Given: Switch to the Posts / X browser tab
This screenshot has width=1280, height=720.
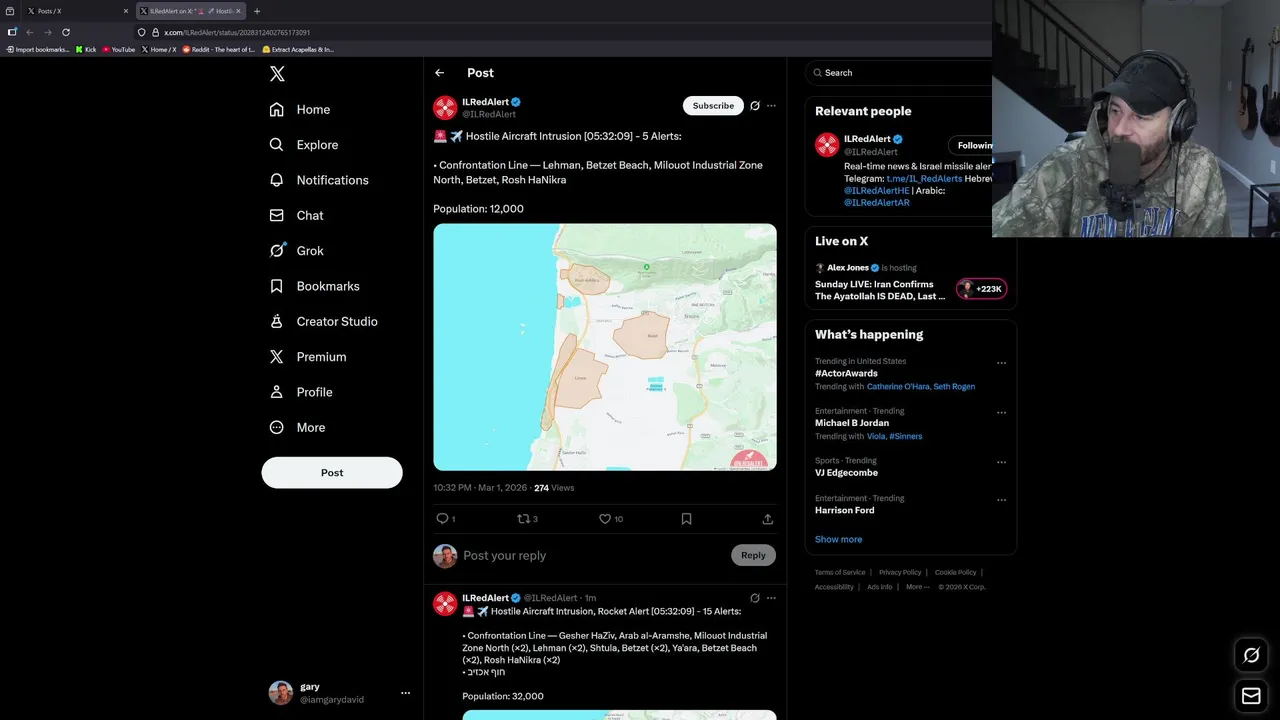Looking at the screenshot, I should point(78,11).
